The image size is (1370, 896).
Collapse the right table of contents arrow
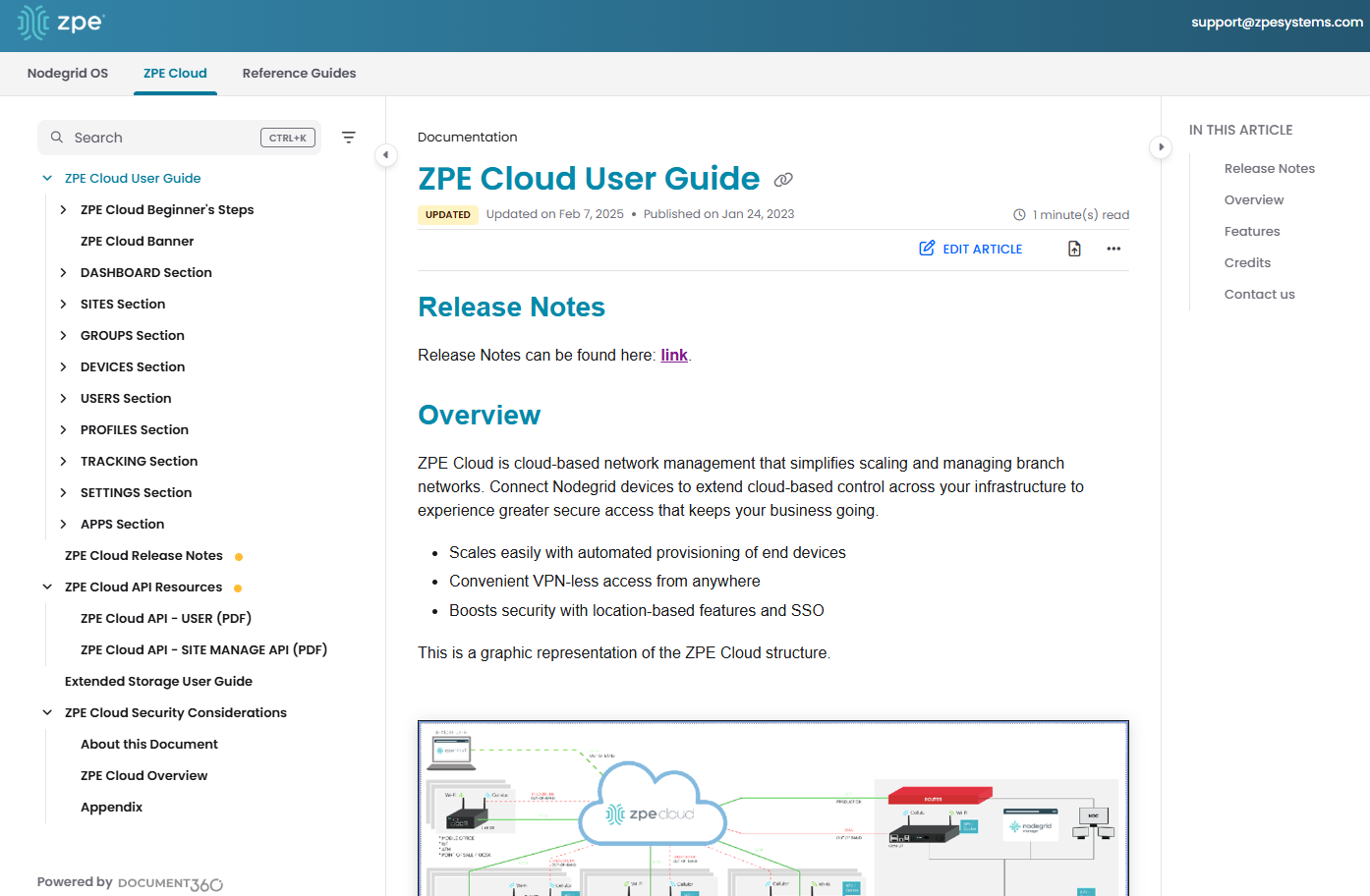pyautogui.click(x=1161, y=146)
